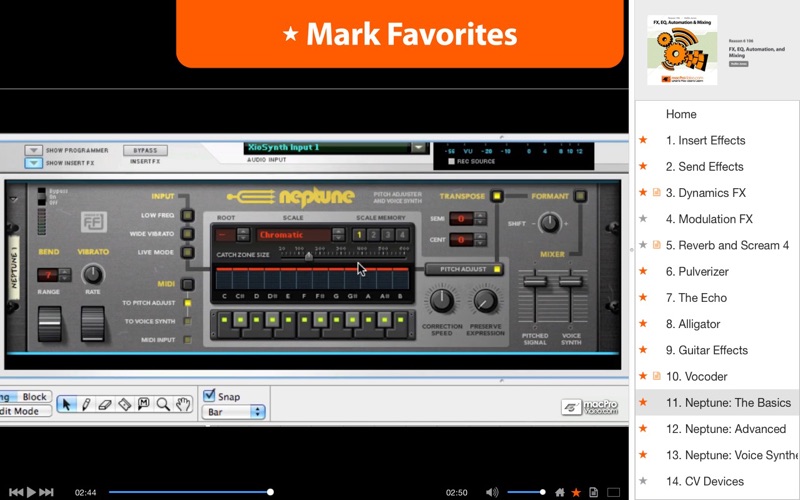This screenshot has height=500, width=800.
Task: Select scale memory slot 1
Action: click(x=359, y=235)
